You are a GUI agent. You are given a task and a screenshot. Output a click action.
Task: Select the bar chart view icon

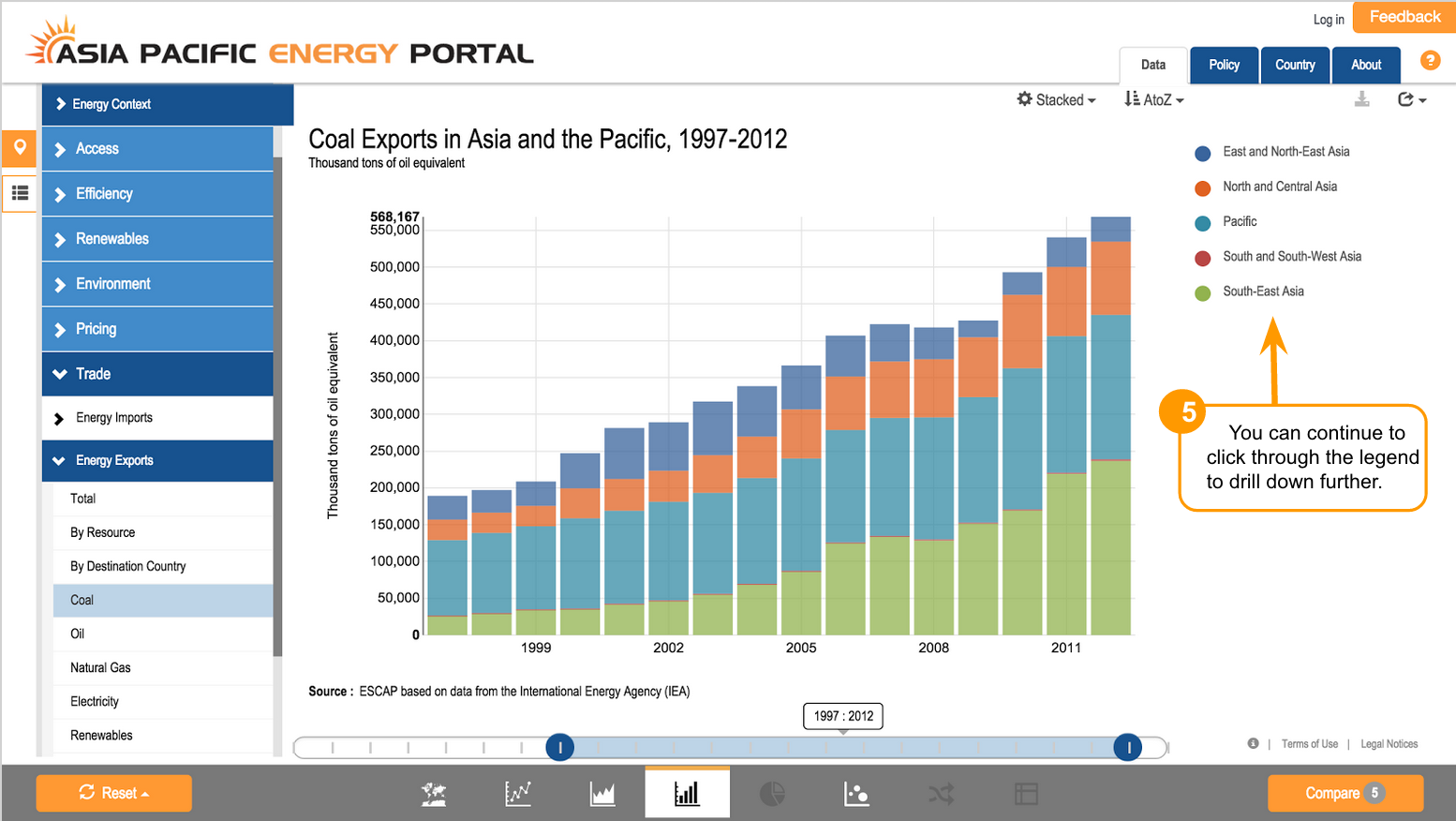coord(687,794)
